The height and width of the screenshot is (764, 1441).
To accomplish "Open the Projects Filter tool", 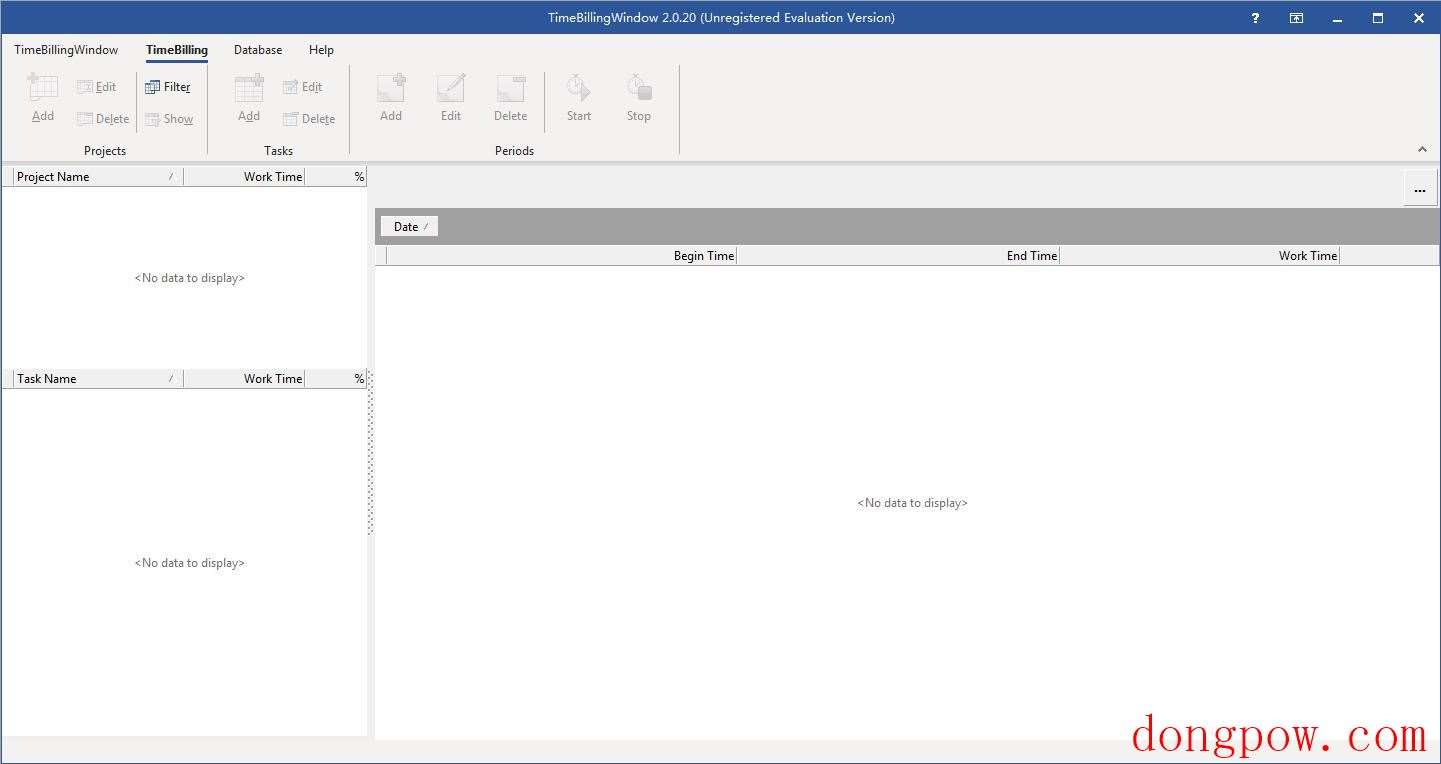I will 167,87.
